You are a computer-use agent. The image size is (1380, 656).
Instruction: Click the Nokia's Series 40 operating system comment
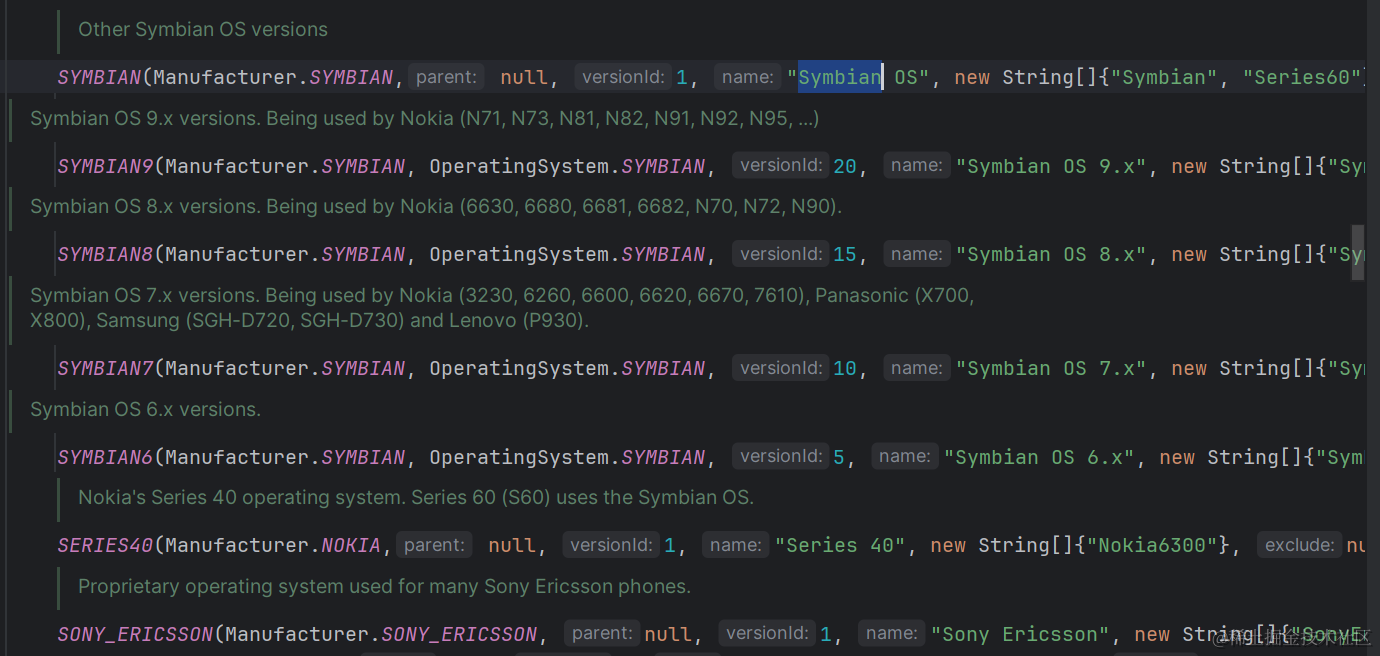[416, 497]
